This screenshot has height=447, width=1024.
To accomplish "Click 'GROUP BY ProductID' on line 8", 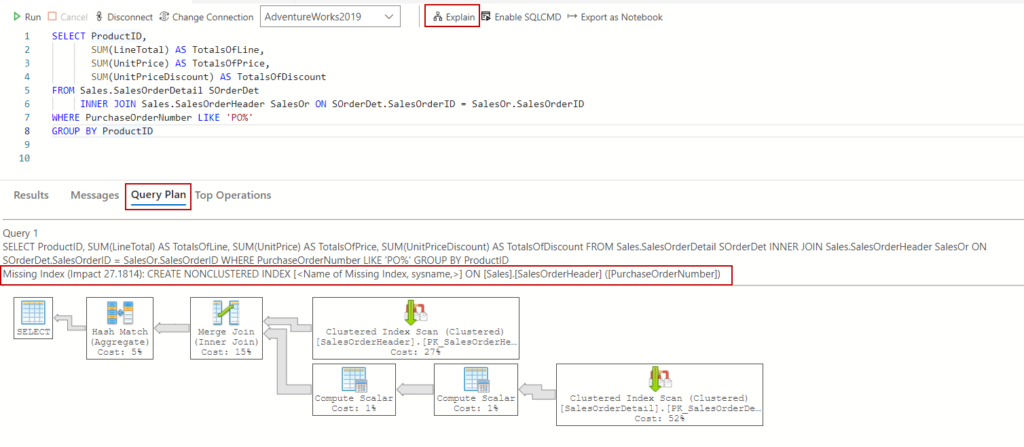I will pos(102,131).
